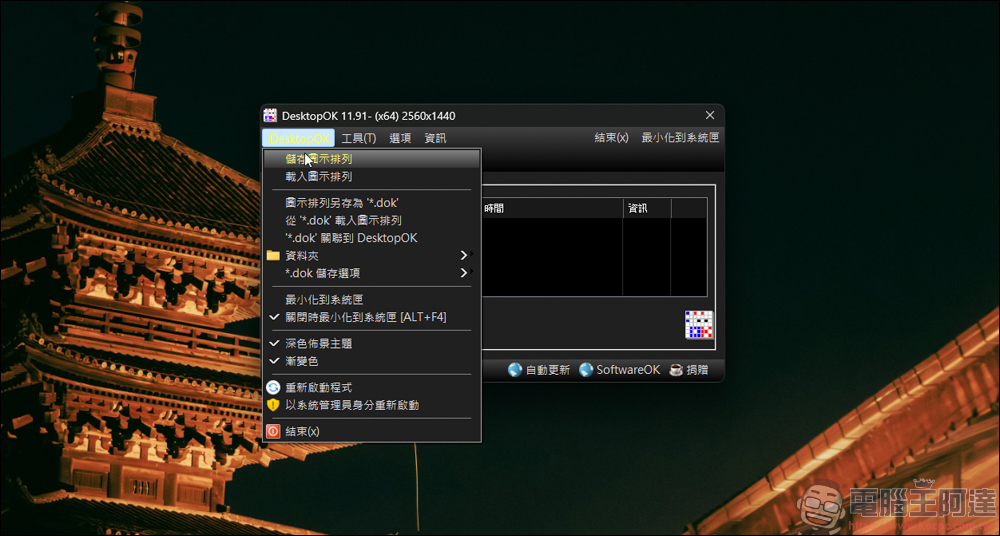1000x536 pixels.
Task: Expand the 資料夾 submenu arrow
Action: [x=464, y=256]
